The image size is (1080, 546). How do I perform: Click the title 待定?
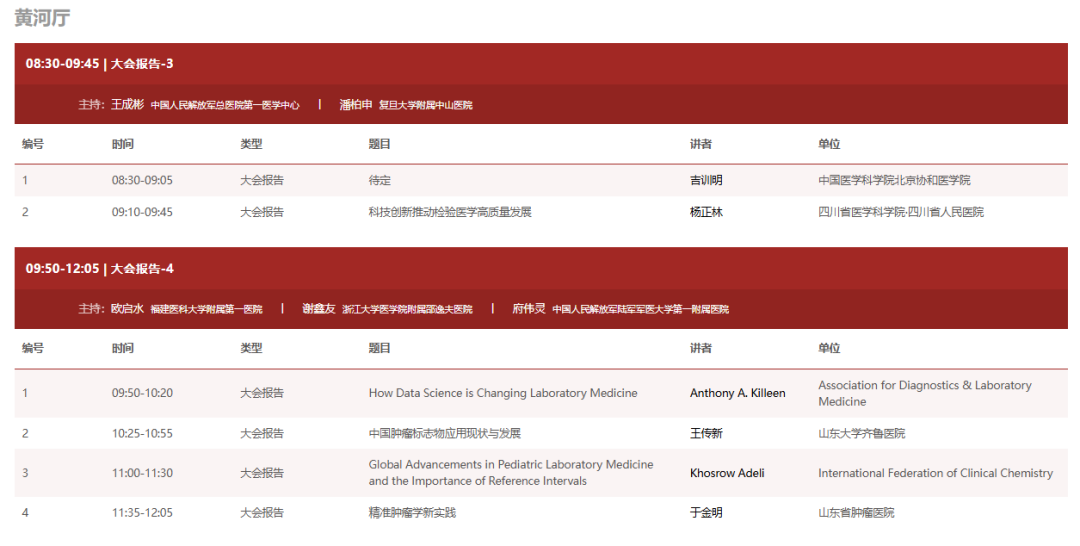380,180
